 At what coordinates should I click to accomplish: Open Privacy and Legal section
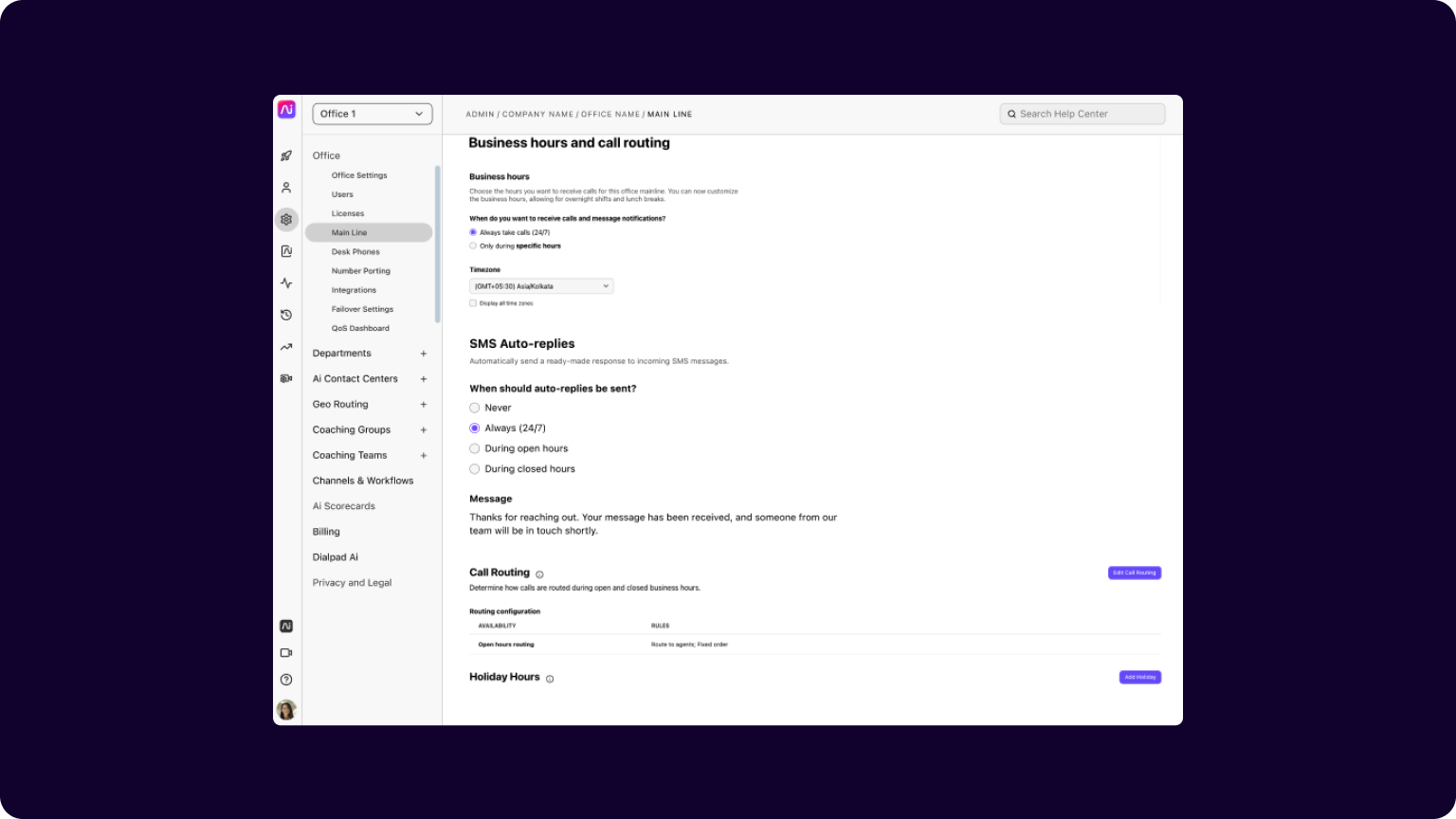point(352,583)
